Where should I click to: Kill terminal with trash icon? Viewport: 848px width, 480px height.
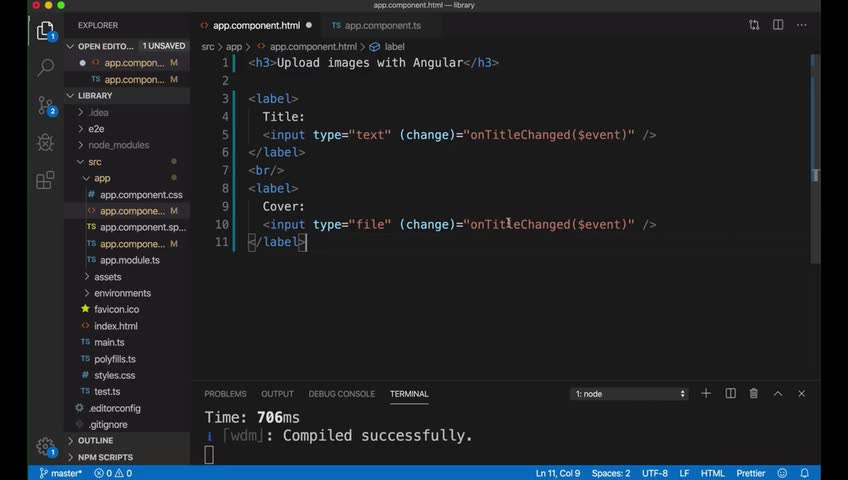(x=753, y=394)
